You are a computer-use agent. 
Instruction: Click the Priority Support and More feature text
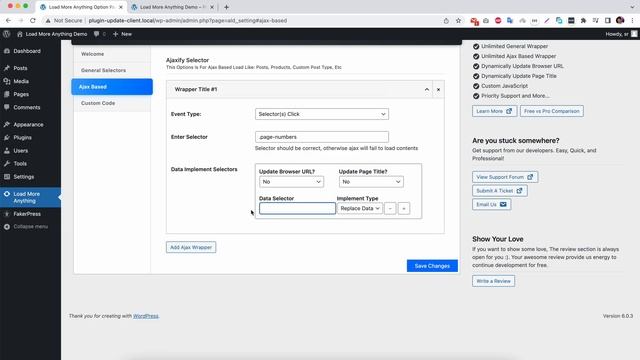pos(515,96)
